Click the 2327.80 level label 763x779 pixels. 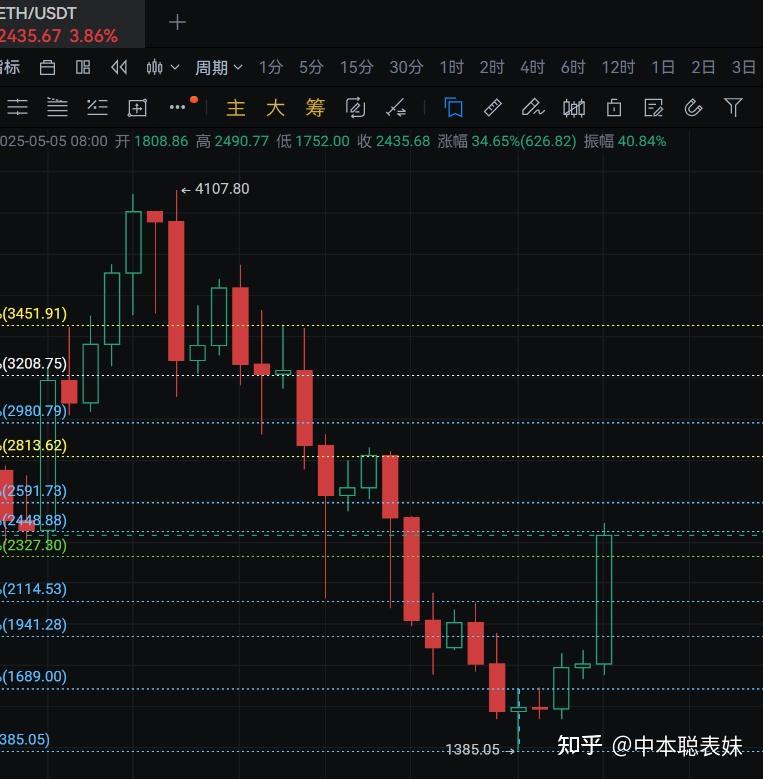(34, 545)
